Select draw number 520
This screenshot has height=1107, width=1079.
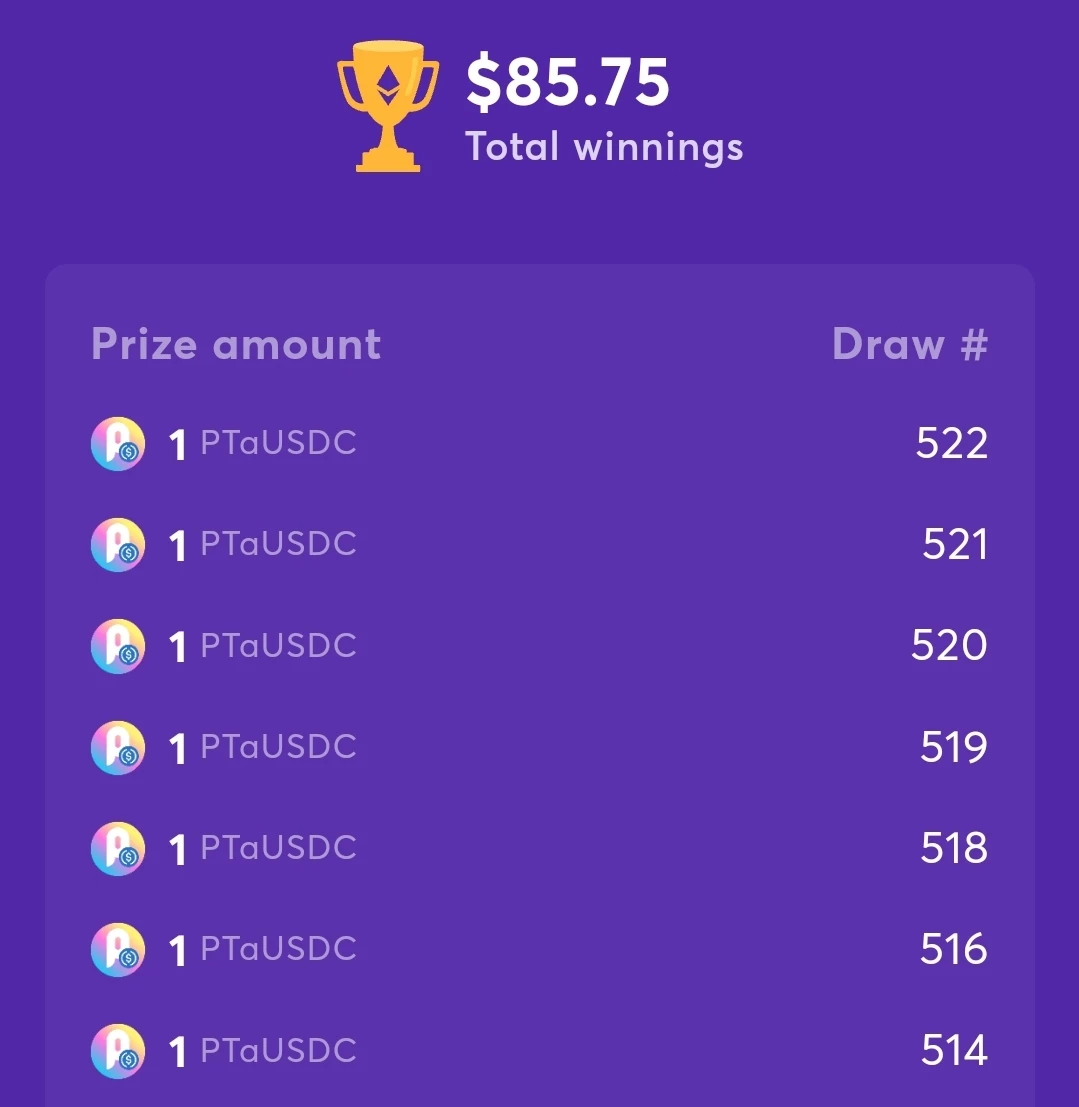pos(949,645)
